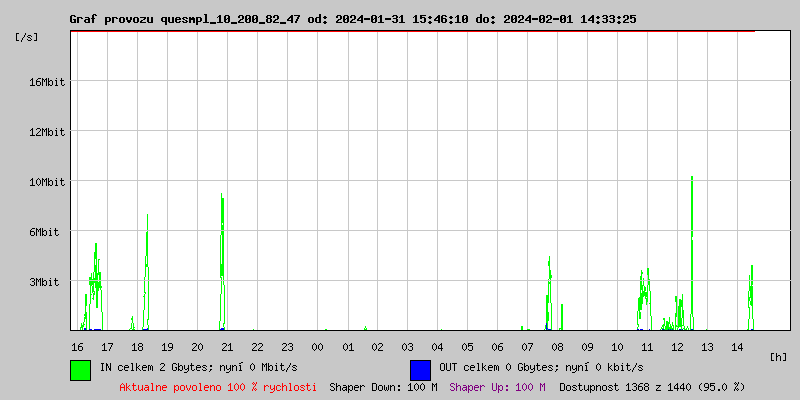Select the 08 hour mark on the x-axis
The image size is (800, 400).
click(x=557, y=346)
